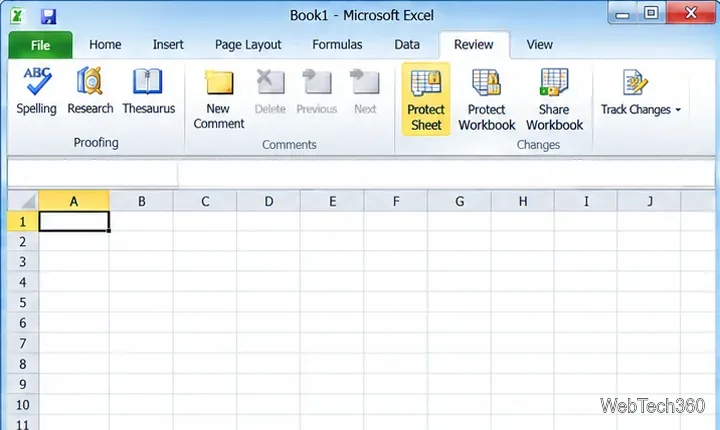Select row 1 header
The height and width of the screenshot is (430, 720).
click(23, 222)
